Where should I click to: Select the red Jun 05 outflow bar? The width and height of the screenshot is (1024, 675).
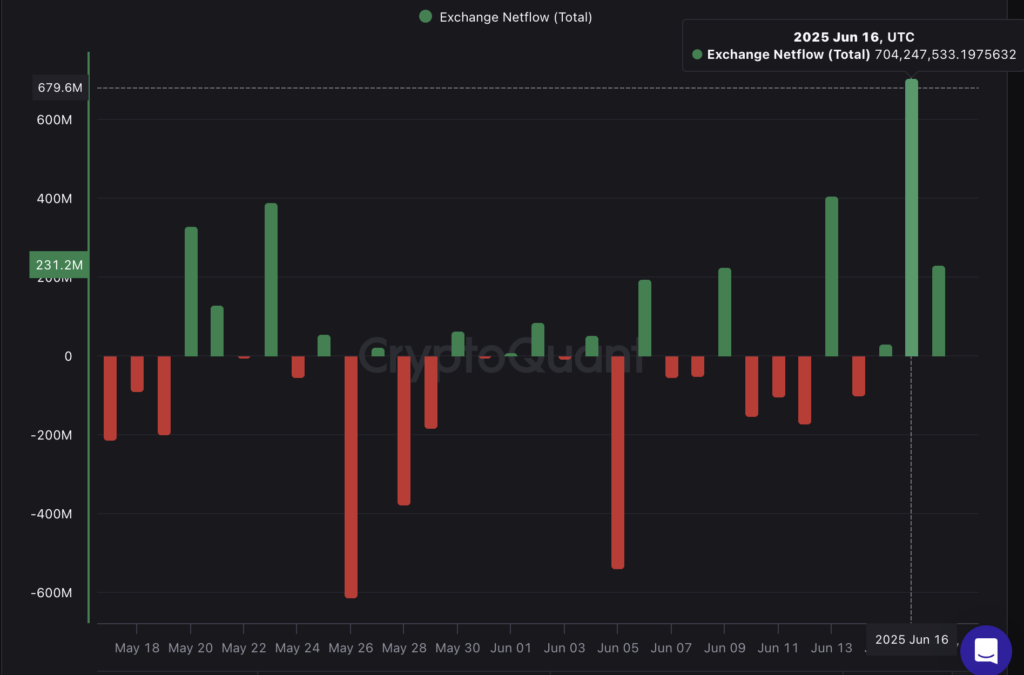pos(617,463)
